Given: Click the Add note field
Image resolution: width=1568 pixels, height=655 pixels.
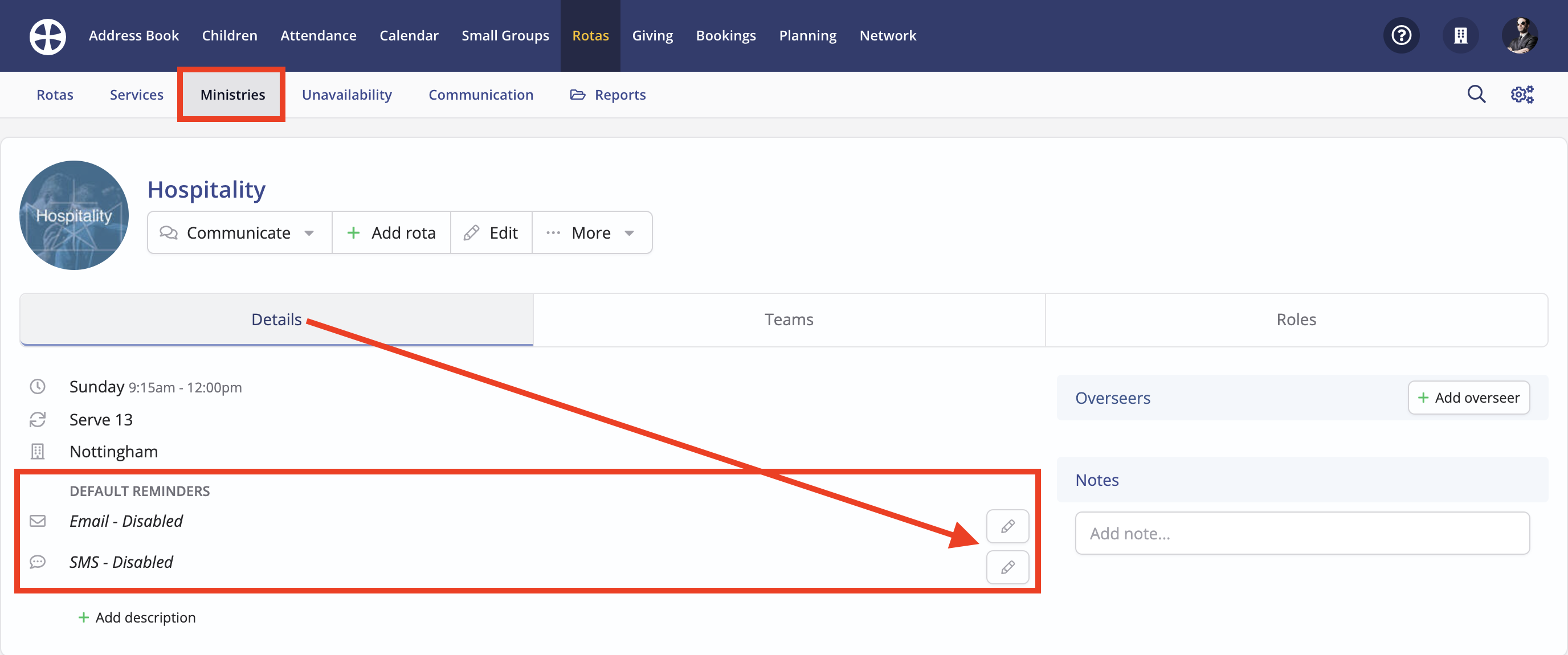Looking at the screenshot, I should coord(1302,533).
